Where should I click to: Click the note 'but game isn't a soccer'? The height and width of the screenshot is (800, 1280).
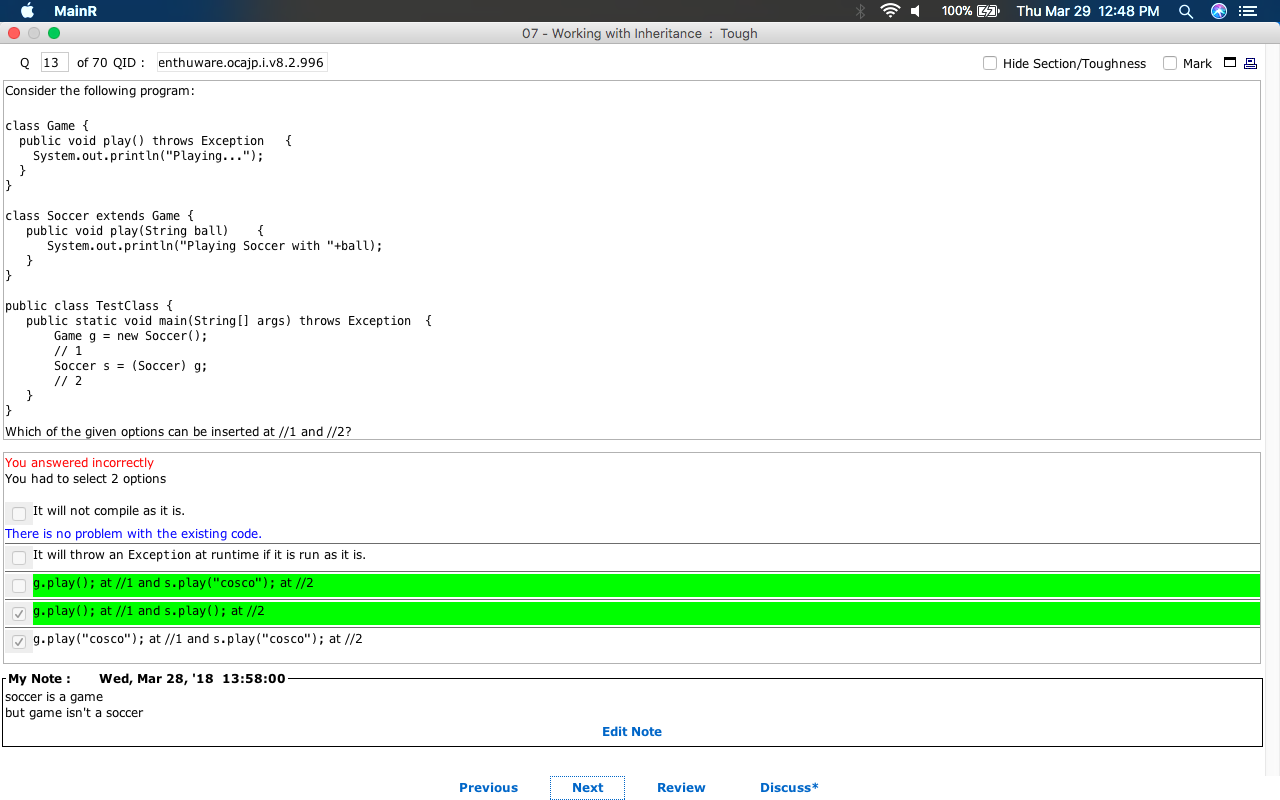[74, 713]
